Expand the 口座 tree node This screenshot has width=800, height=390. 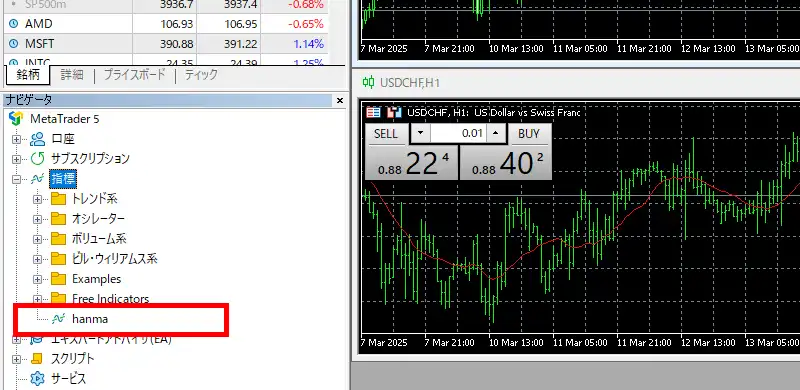[x=16, y=139]
